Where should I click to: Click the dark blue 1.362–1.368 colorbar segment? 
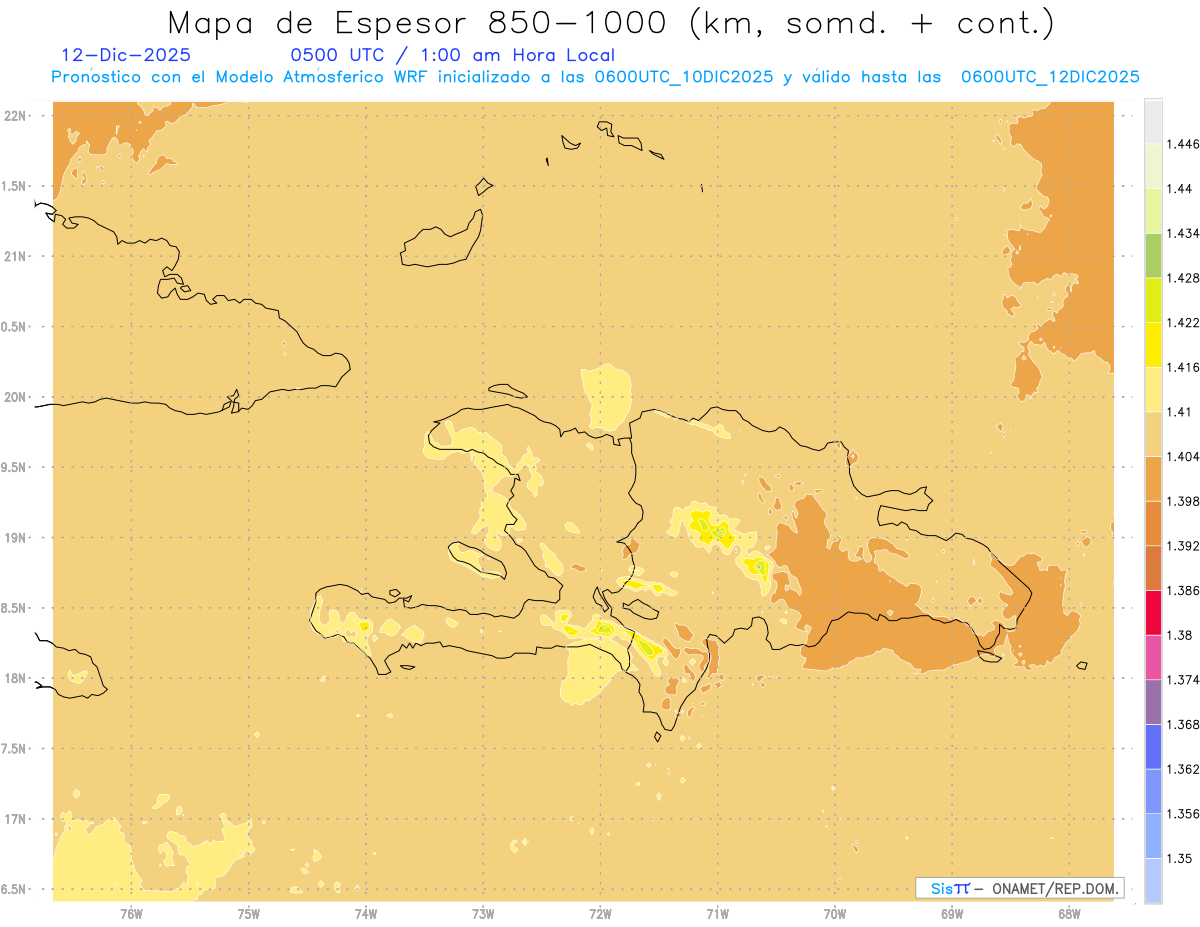point(1153,747)
